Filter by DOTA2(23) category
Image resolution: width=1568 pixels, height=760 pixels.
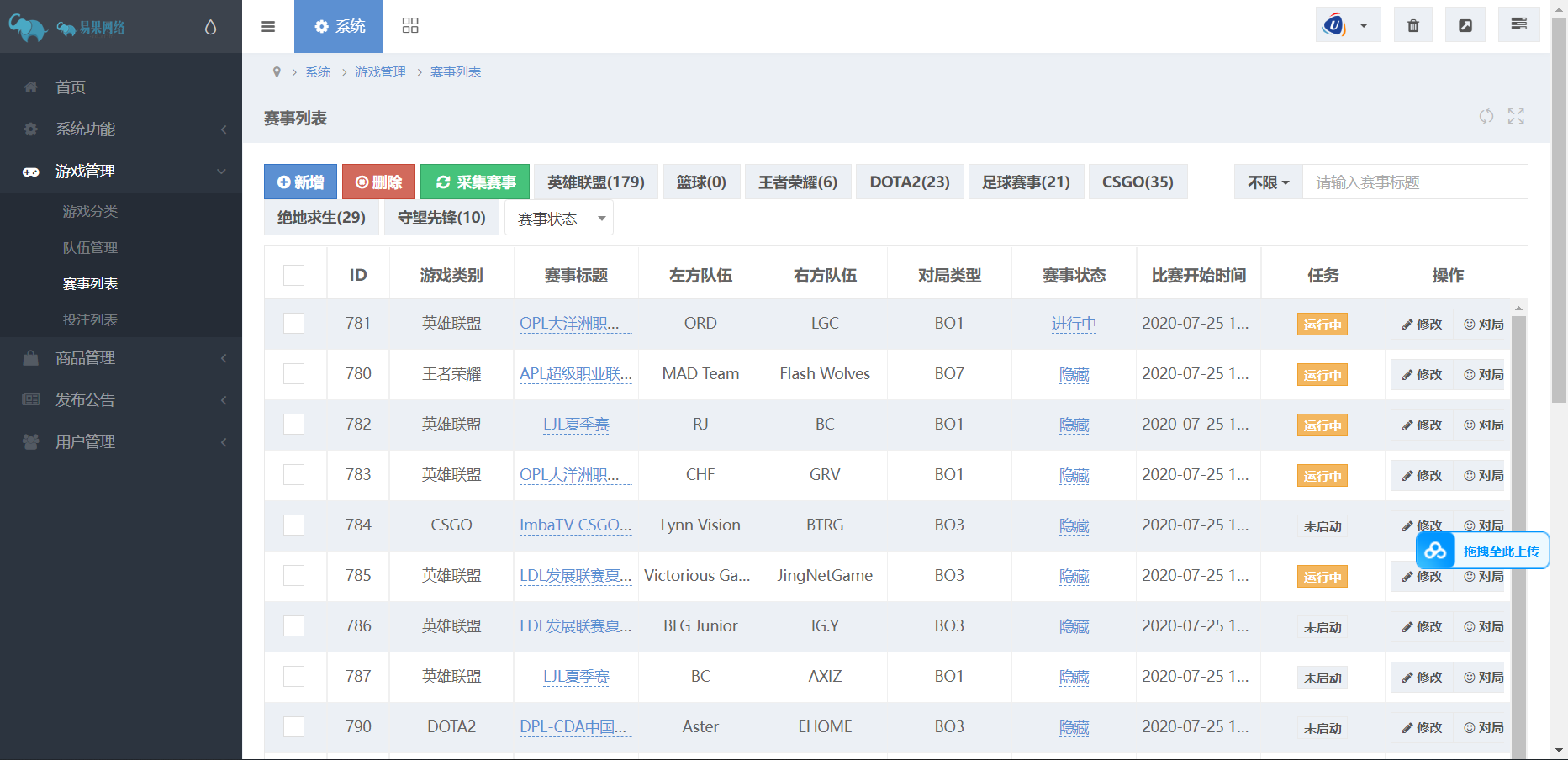point(910,182)
